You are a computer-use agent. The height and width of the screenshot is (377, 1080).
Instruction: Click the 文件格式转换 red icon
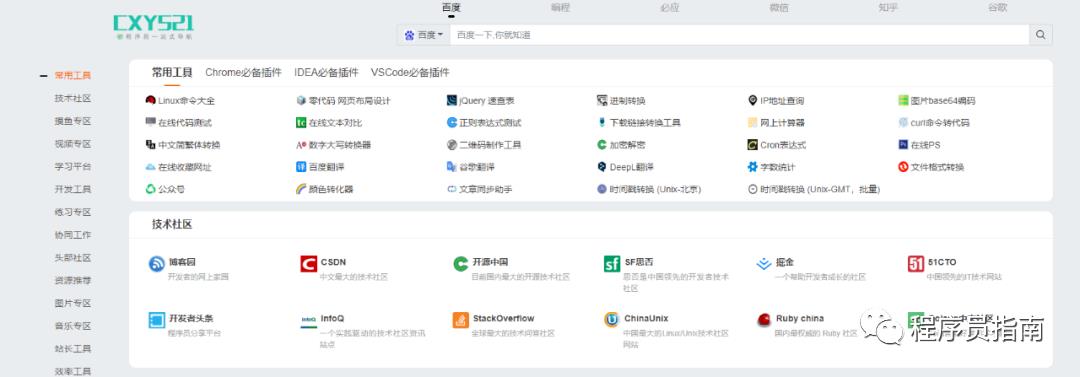[x=903, y=167]
